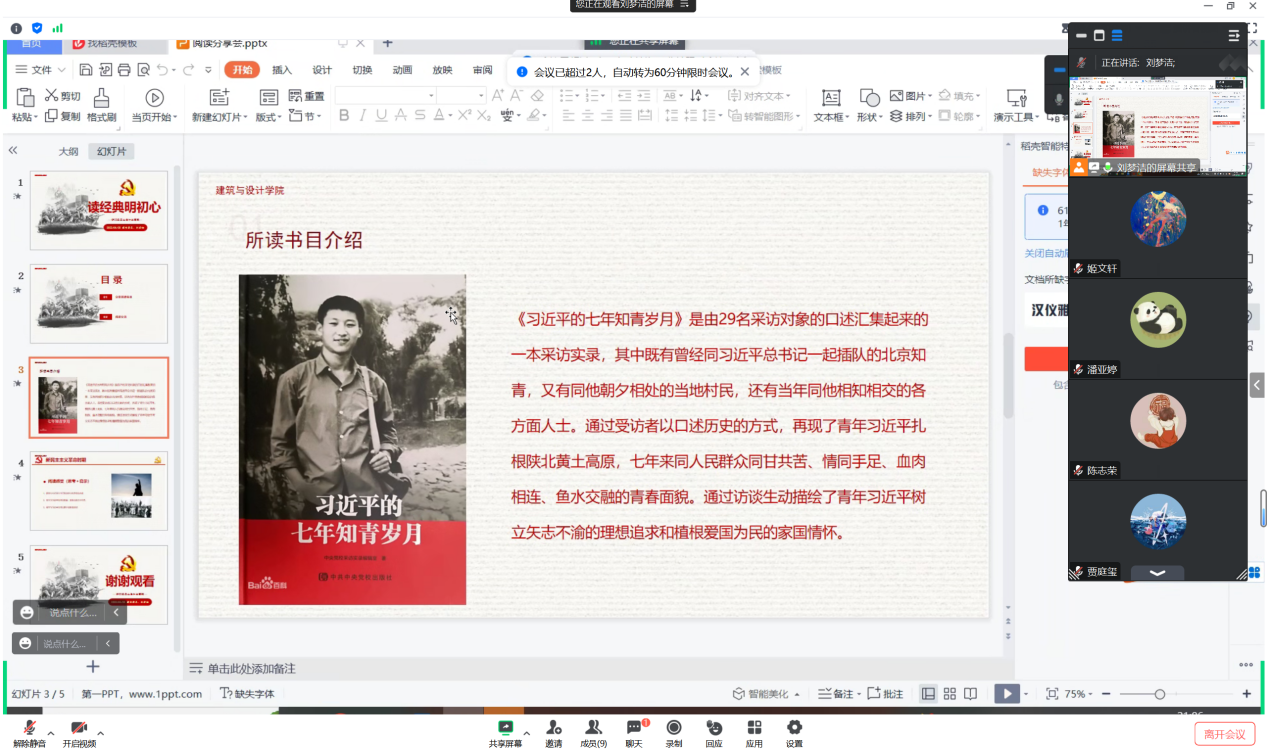Unmute microphone with 解除静音 button
This screenshot has height=753, width=1267.
click(30, 729)
